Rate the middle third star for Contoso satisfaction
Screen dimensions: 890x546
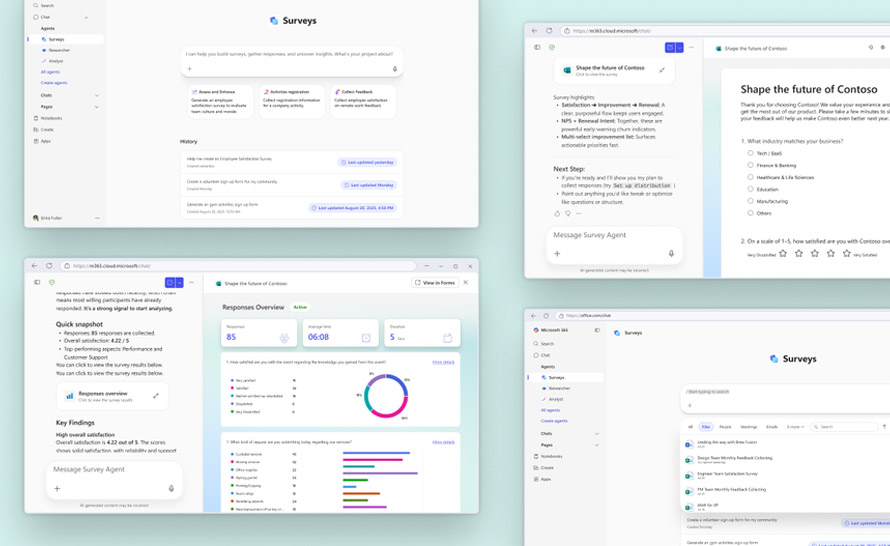(815, 254)
